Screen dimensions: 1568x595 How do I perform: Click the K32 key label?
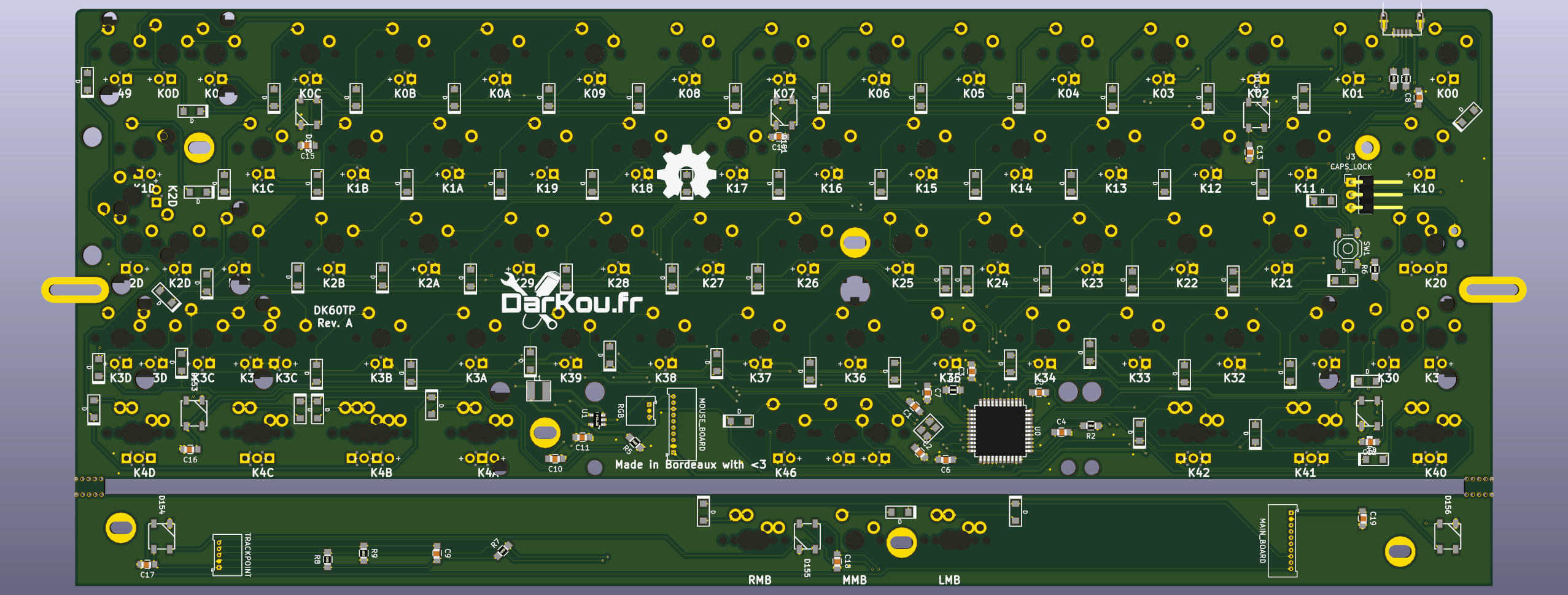click(x=1234, y=378)
